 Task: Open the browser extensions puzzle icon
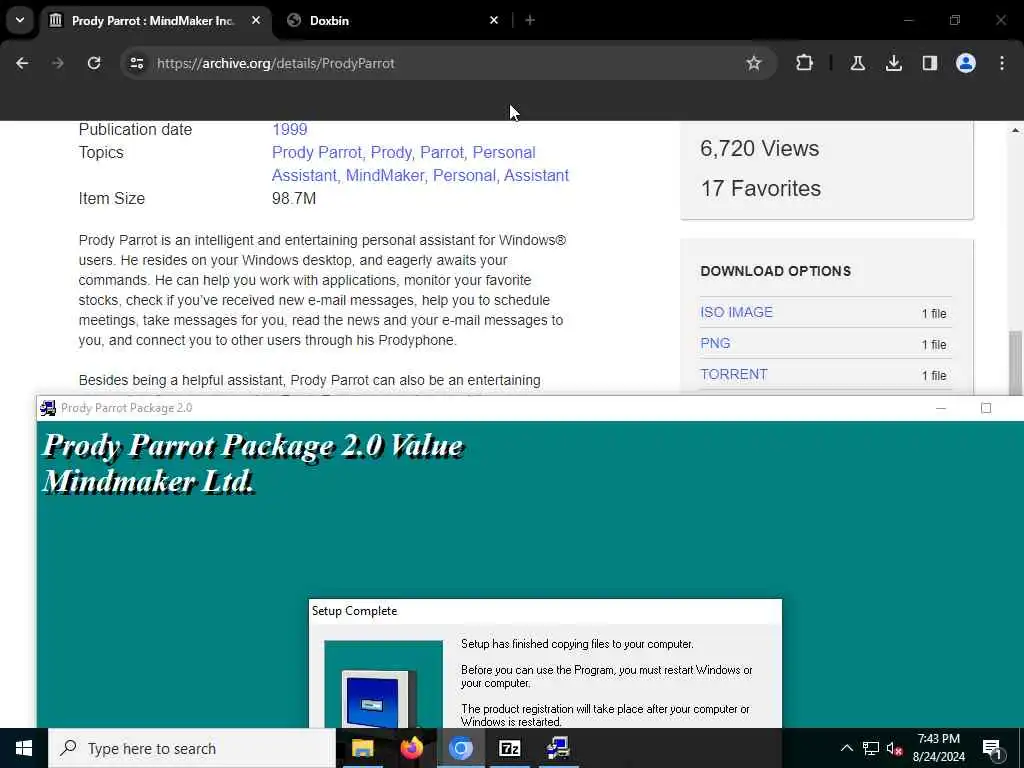[x=805, y=63]
